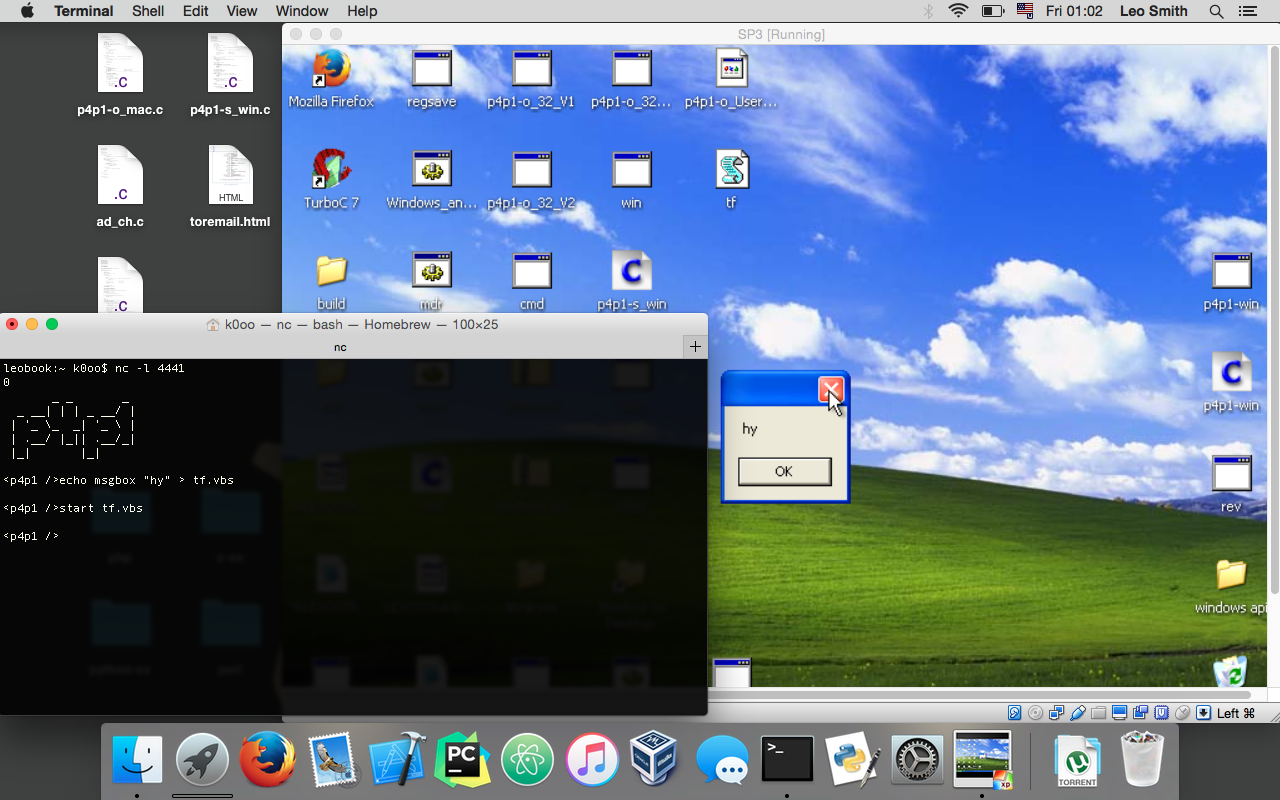Image resolution: width=1280 pixels, height=800 pixels.
Task: Click VirtualBox keyboard capture indicator
Action: point(1203,713)
